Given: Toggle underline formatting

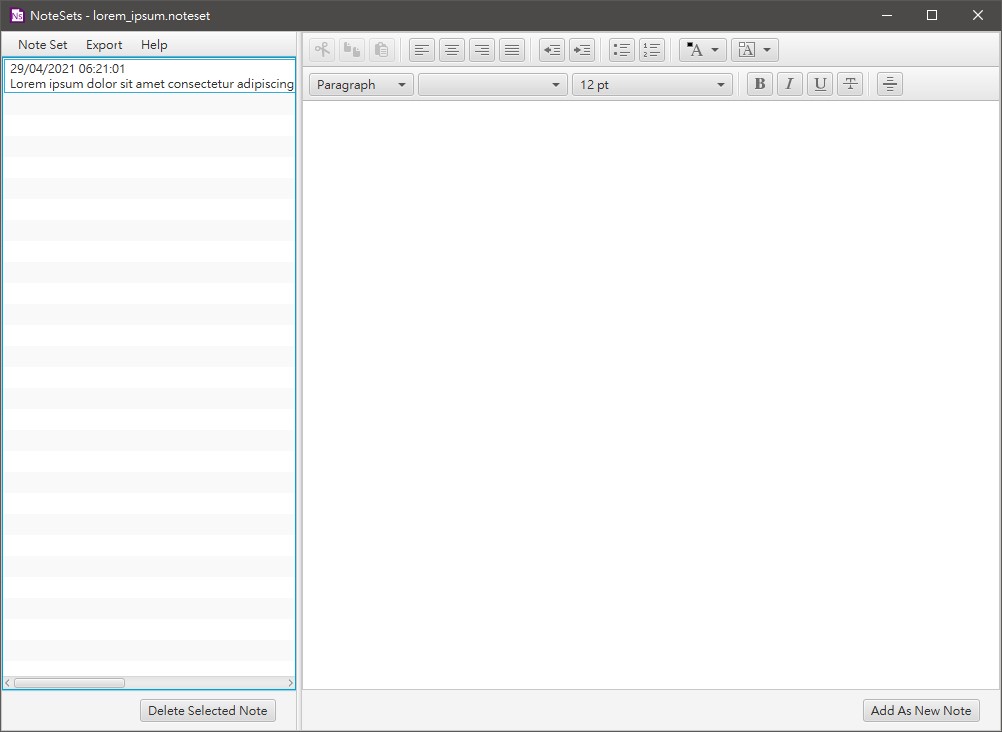Looking at the screenshot, I should [x=819, y=83].
